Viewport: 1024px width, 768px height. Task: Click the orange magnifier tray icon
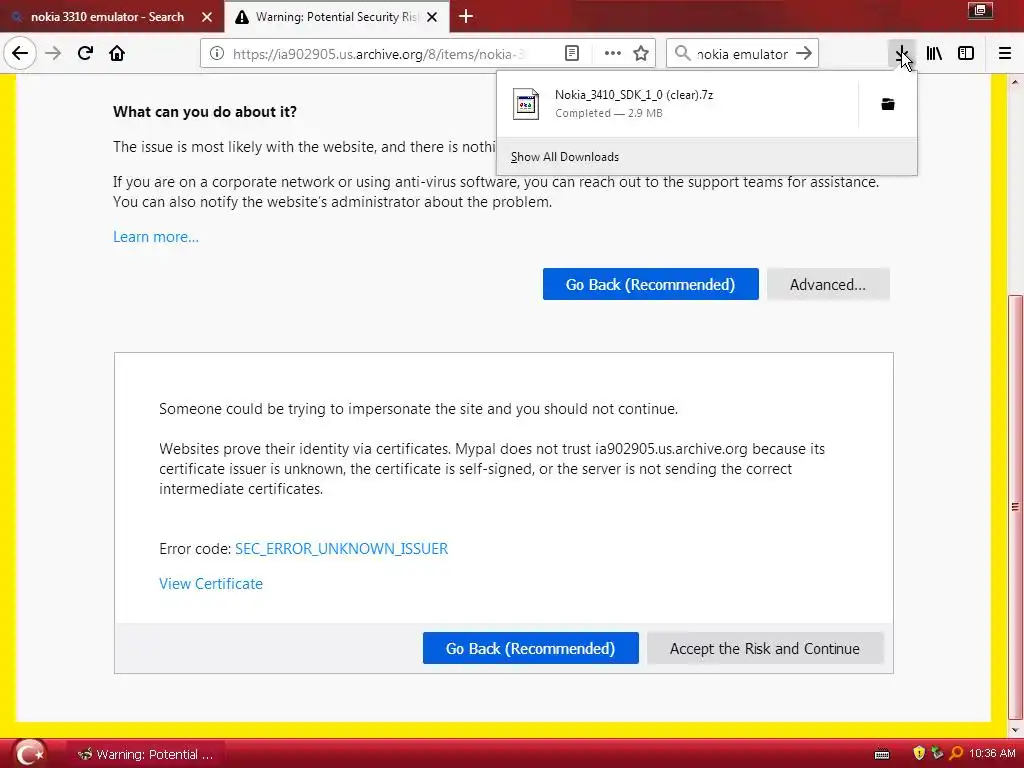[955, 754]
